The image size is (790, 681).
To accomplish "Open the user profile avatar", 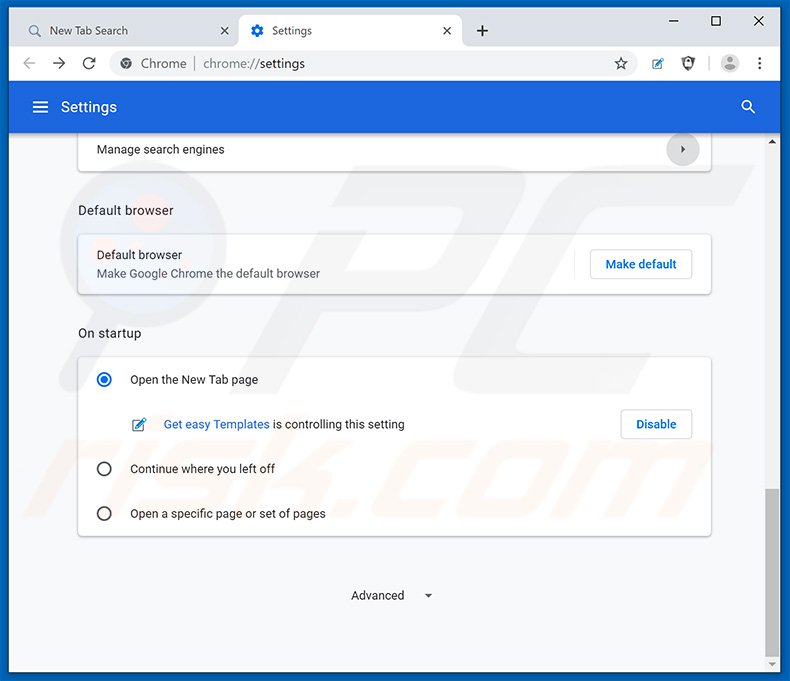I will [730, 63].
